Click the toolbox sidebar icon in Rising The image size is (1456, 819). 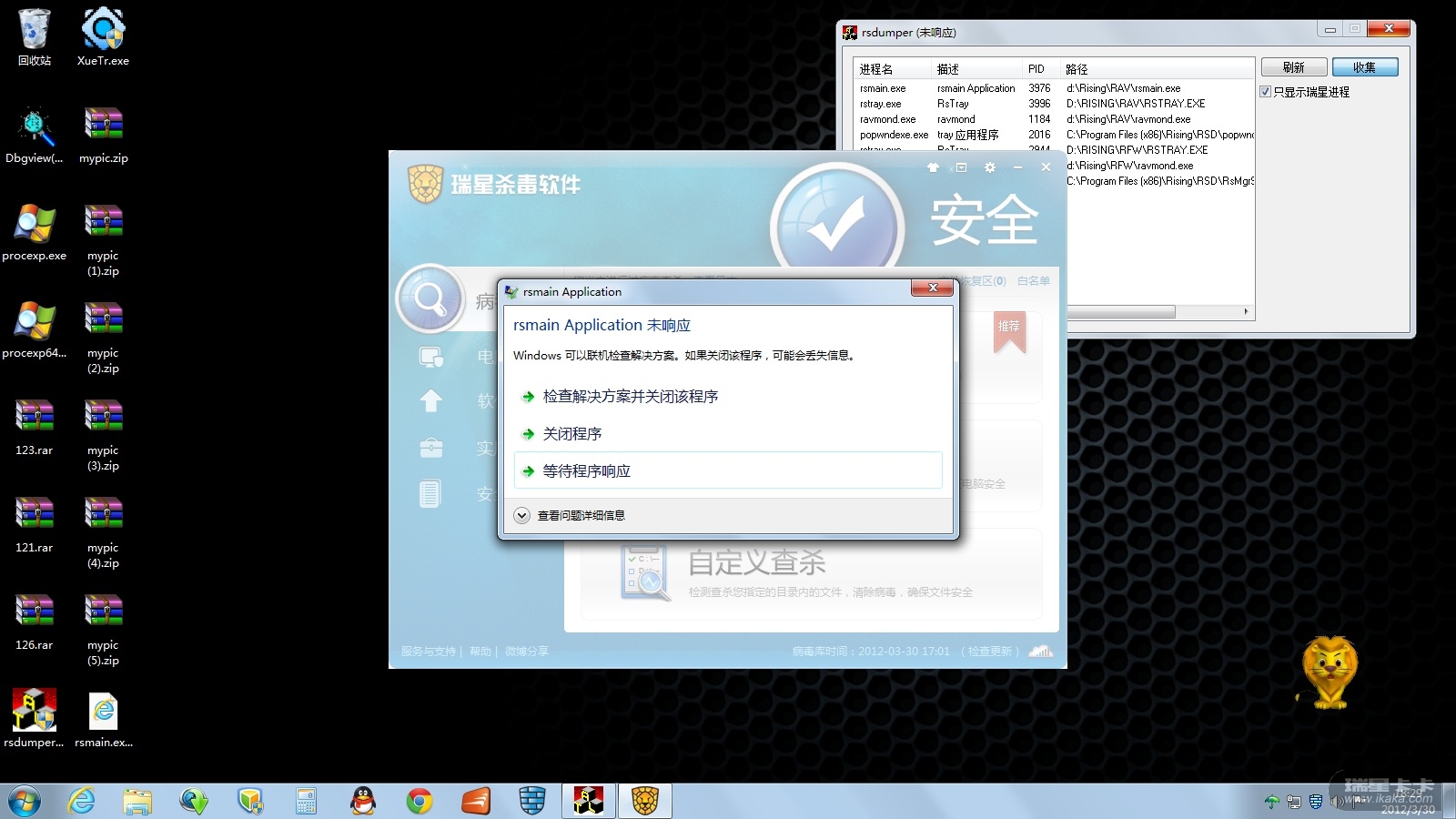click(x=431, y=448)
